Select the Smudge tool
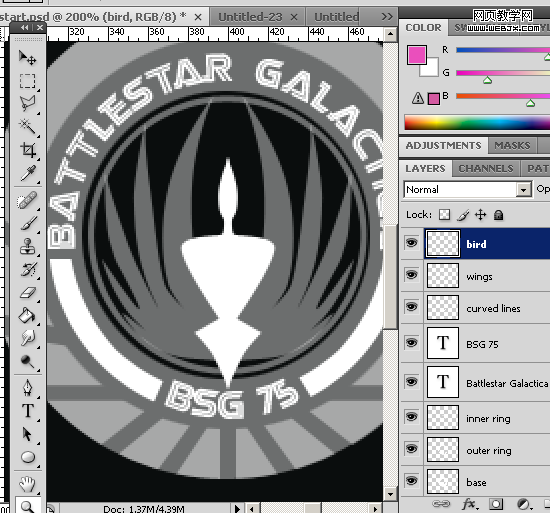 [27, 338]
